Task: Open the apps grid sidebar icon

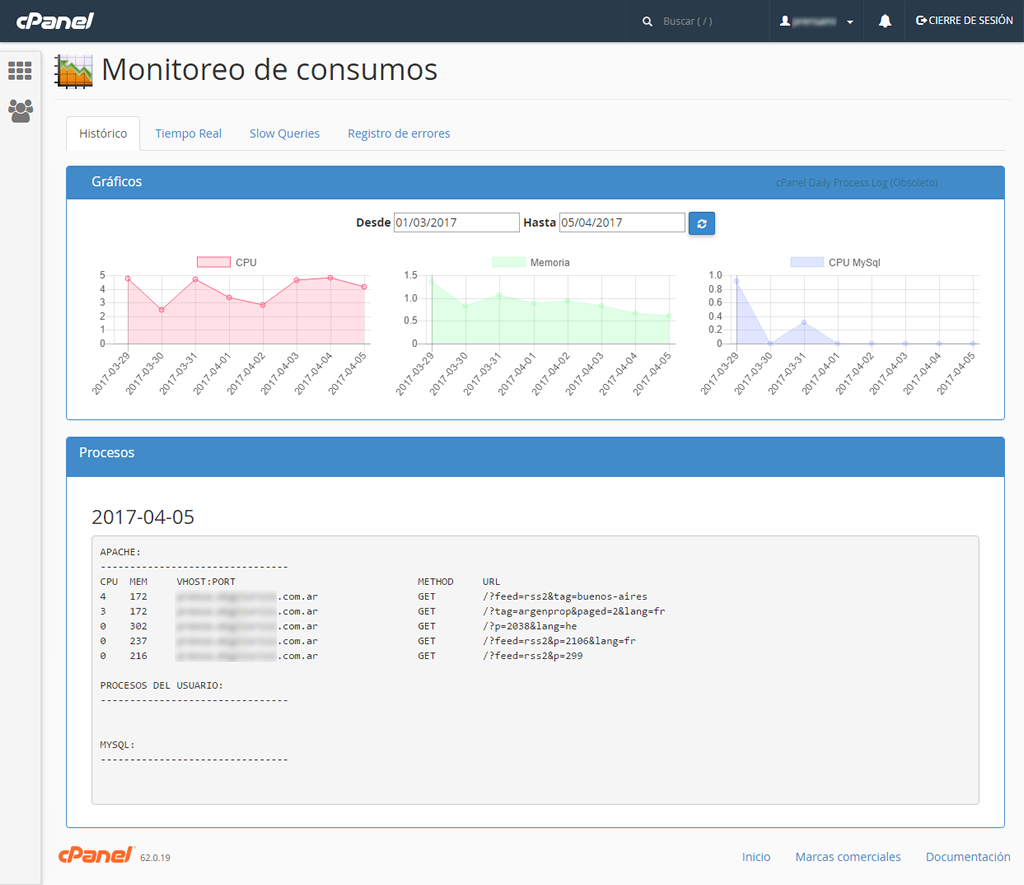Action: click(20, 71)
